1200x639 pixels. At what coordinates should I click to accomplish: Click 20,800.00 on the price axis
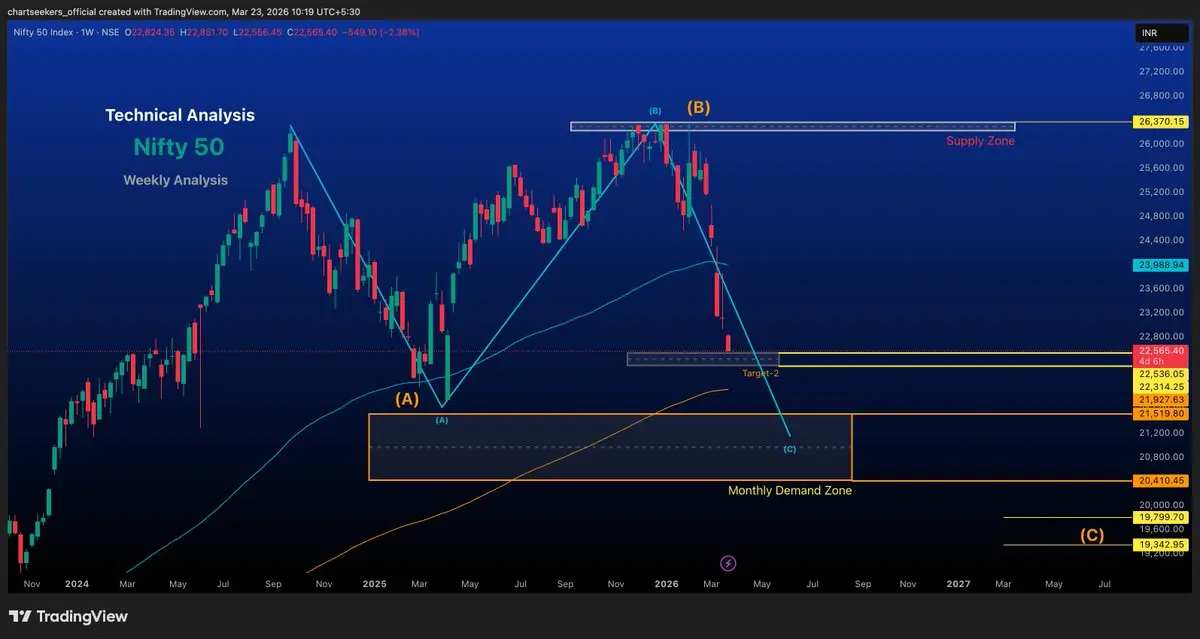coord(1159,456)
